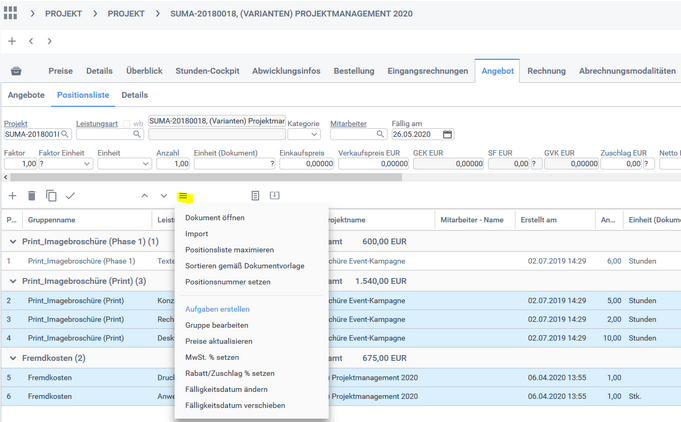This screenshot has width=681, height=422.
Task: Toggle the wb checkbox next to Leistungsart
Action: [x=126, y=124]
